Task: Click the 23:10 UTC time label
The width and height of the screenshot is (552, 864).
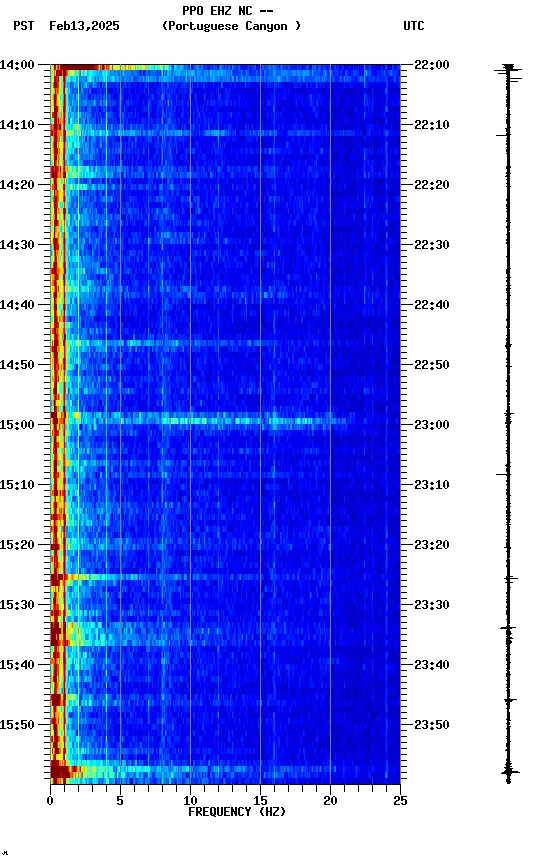Action: [x=432, y=485]
